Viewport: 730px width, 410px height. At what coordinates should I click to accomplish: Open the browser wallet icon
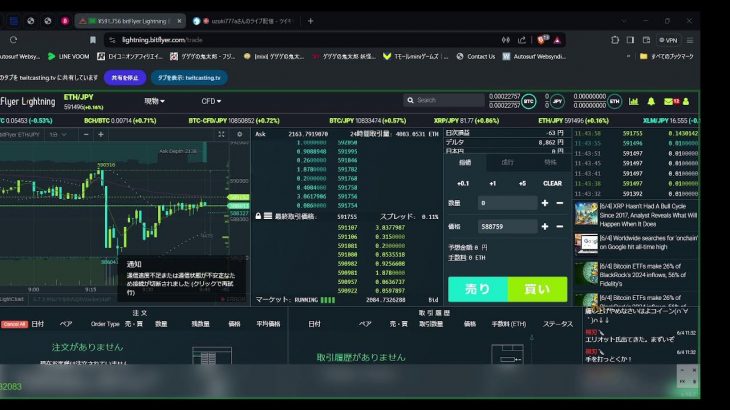pyautogui.click(x=646, y=40)
